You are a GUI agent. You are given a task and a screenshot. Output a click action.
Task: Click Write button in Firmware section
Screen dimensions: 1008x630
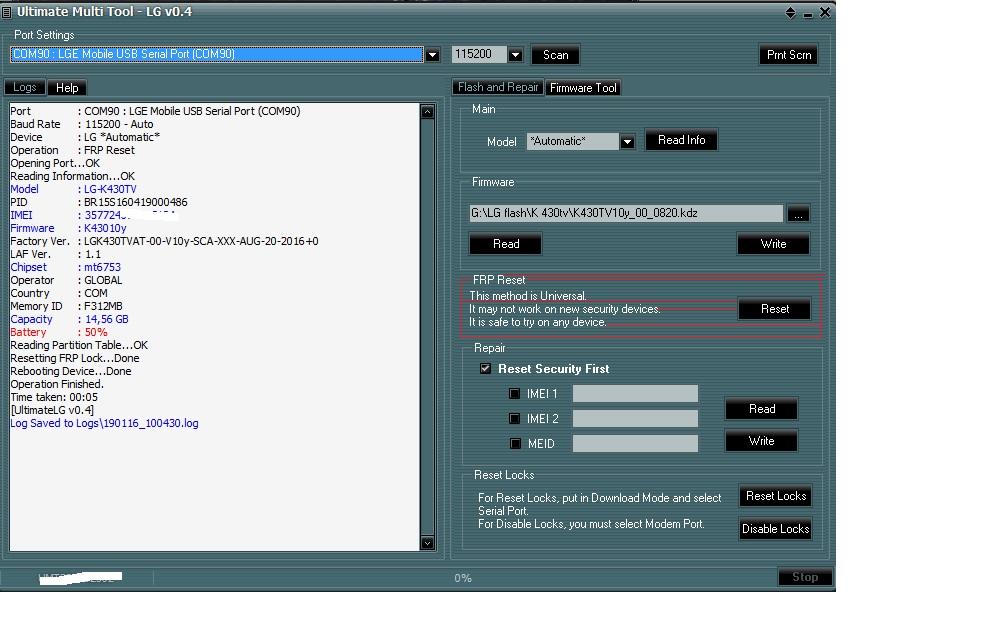(x=773, y=244)
